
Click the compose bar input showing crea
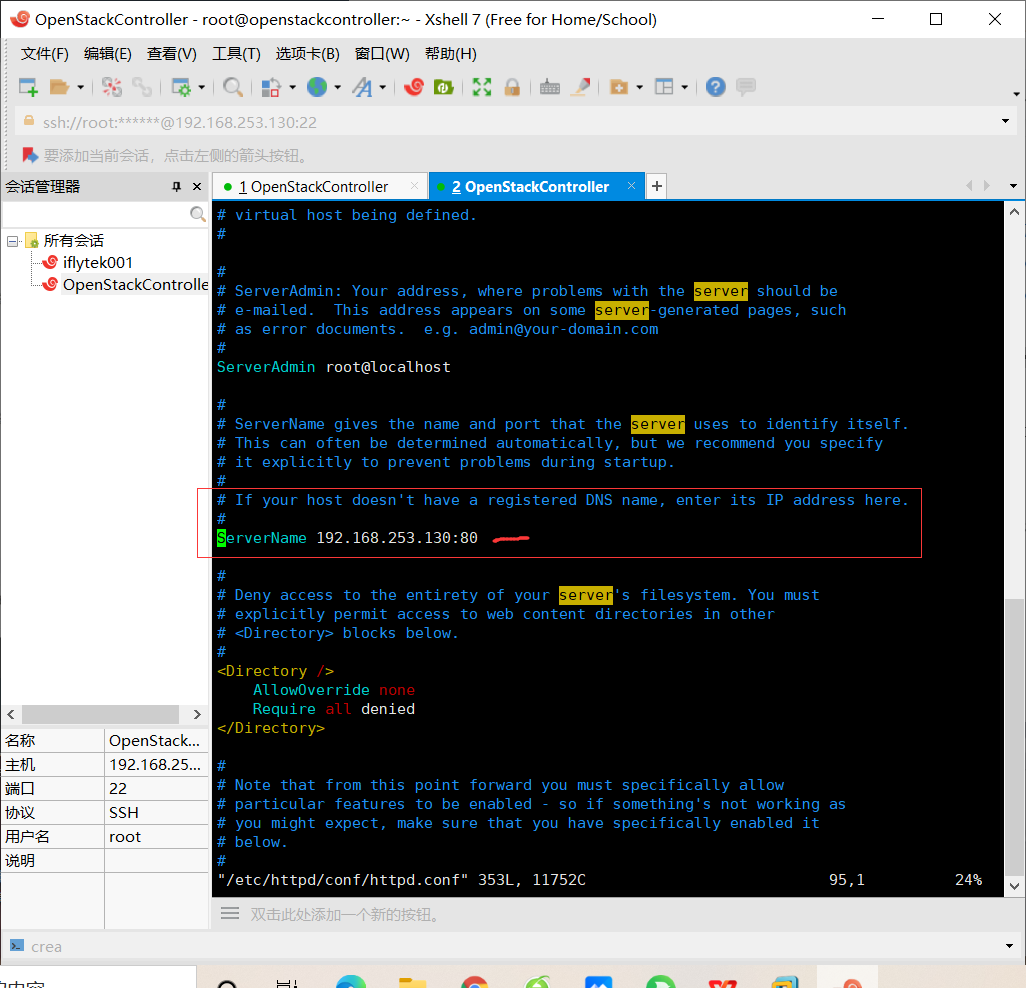click(510, 946)
